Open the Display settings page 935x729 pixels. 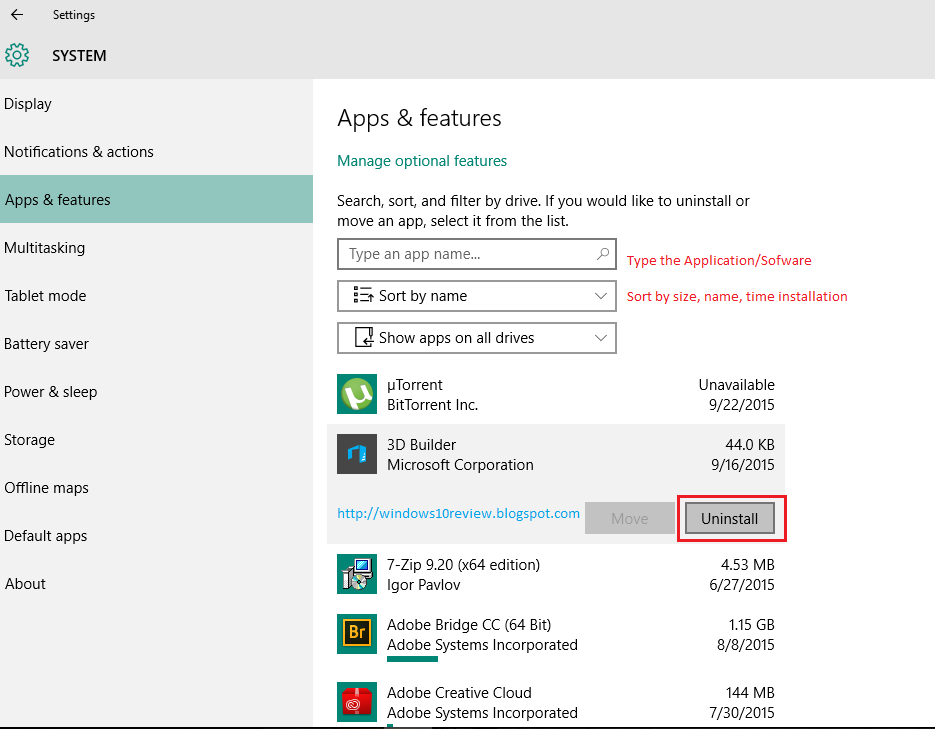tap(156, 104)
